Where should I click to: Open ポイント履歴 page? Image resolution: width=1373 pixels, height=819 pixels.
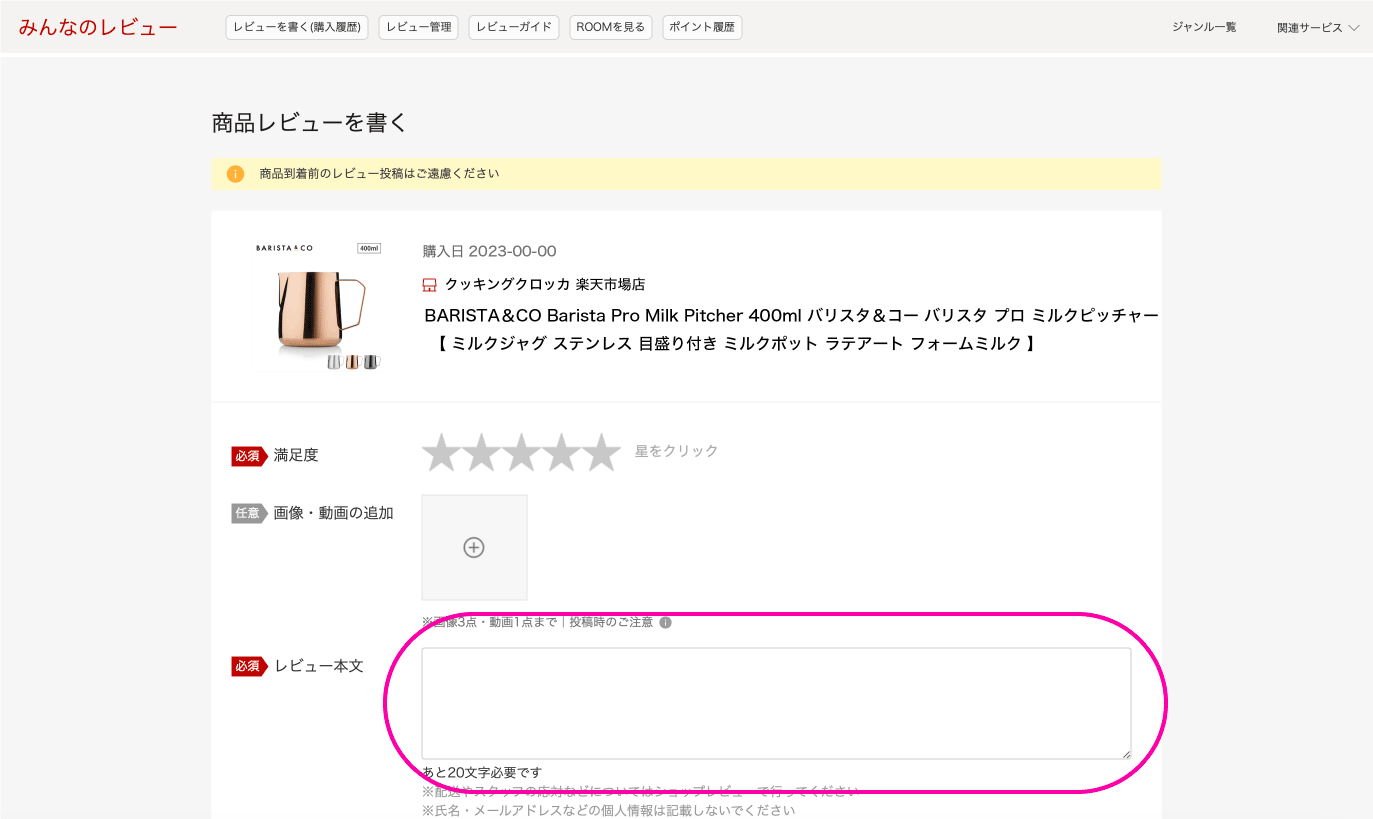[702, 27]
